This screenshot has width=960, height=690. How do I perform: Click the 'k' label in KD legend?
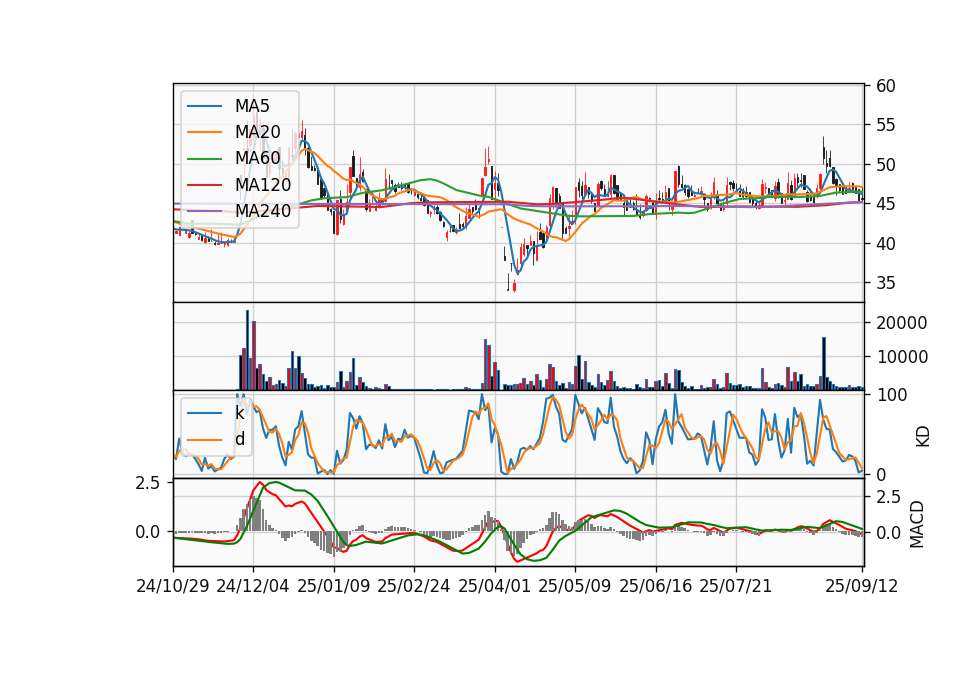(239, 413)
